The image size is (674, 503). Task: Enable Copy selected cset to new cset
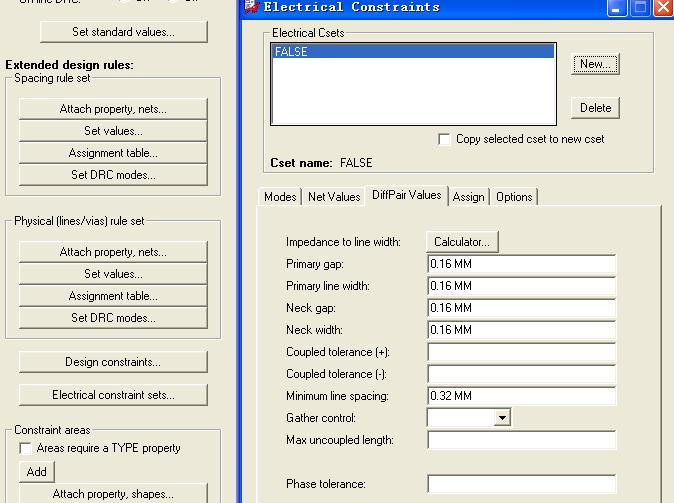click(444, 139)
